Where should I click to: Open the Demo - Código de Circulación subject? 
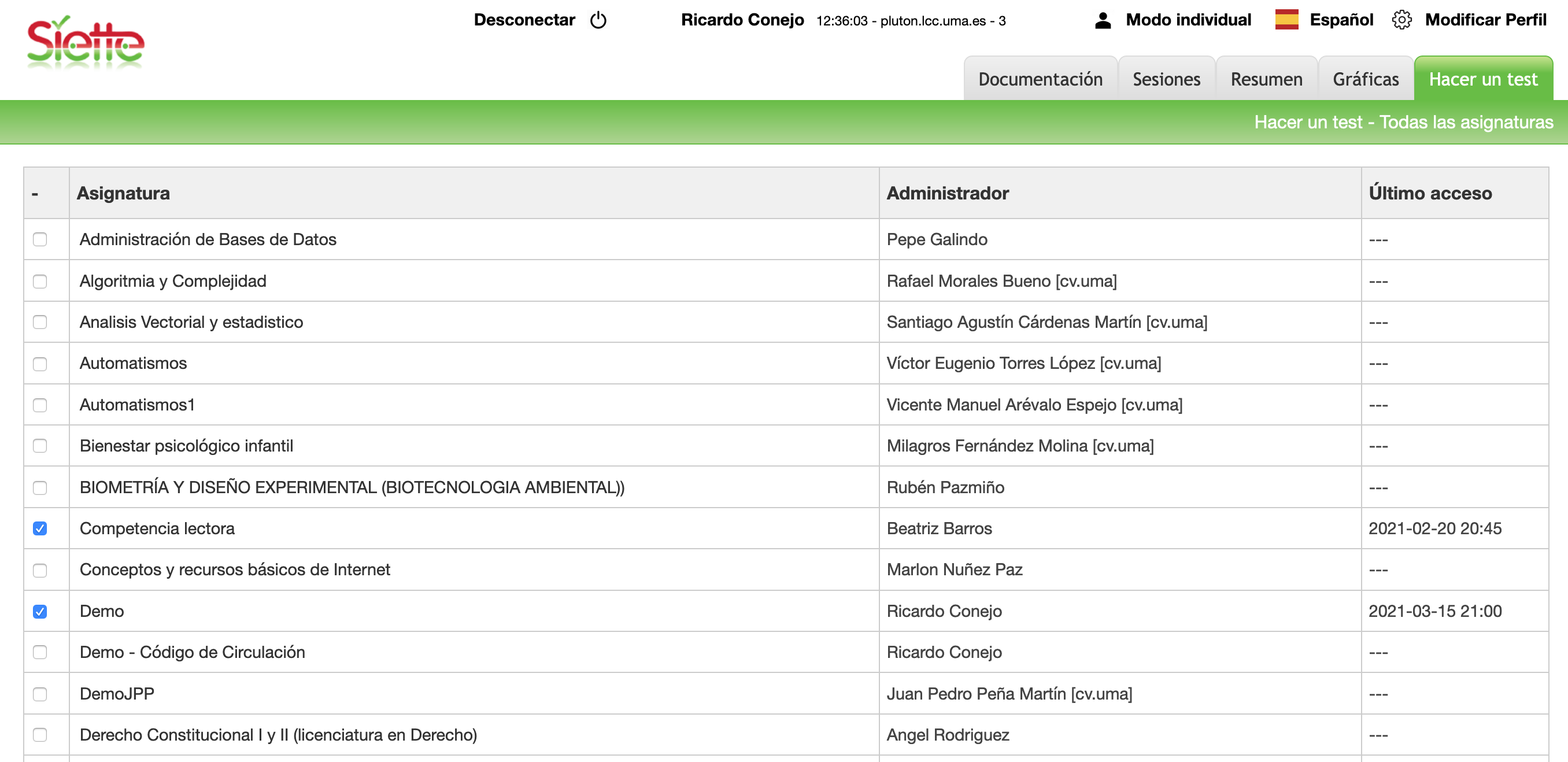(x=193, y=653)
